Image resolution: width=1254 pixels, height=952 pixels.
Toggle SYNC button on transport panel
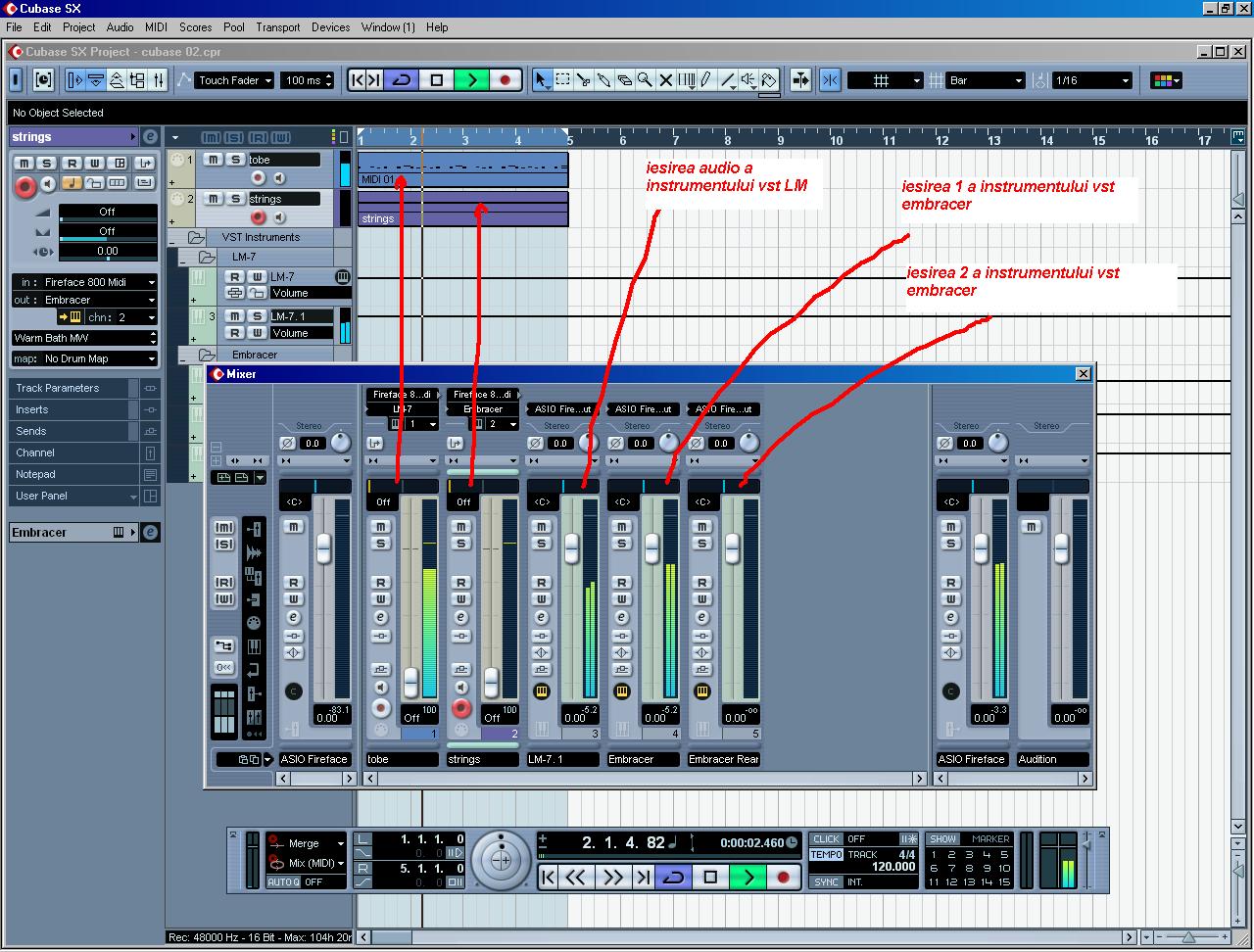[x=826, y=882]
